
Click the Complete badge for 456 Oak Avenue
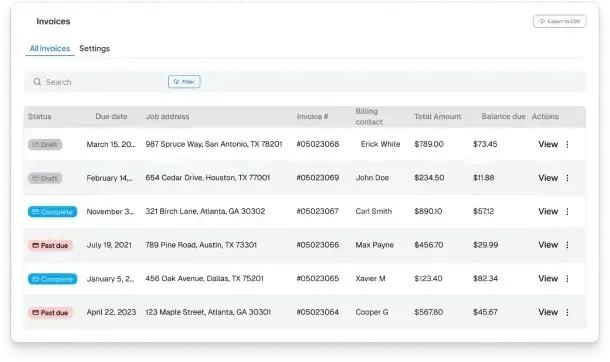click(53, 279)
